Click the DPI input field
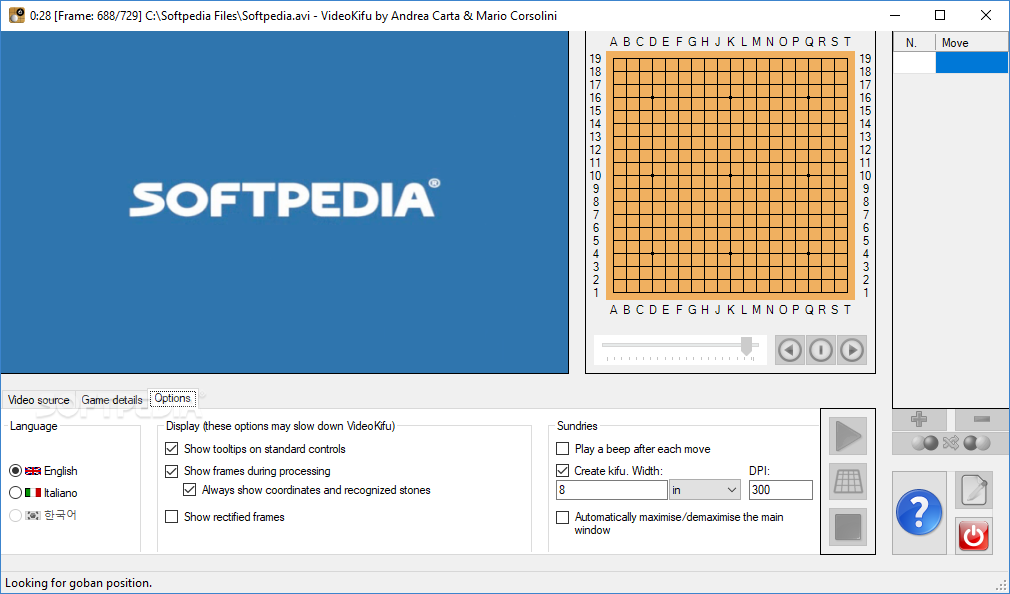Screen dimensions: 1010x594 point(781,490)
